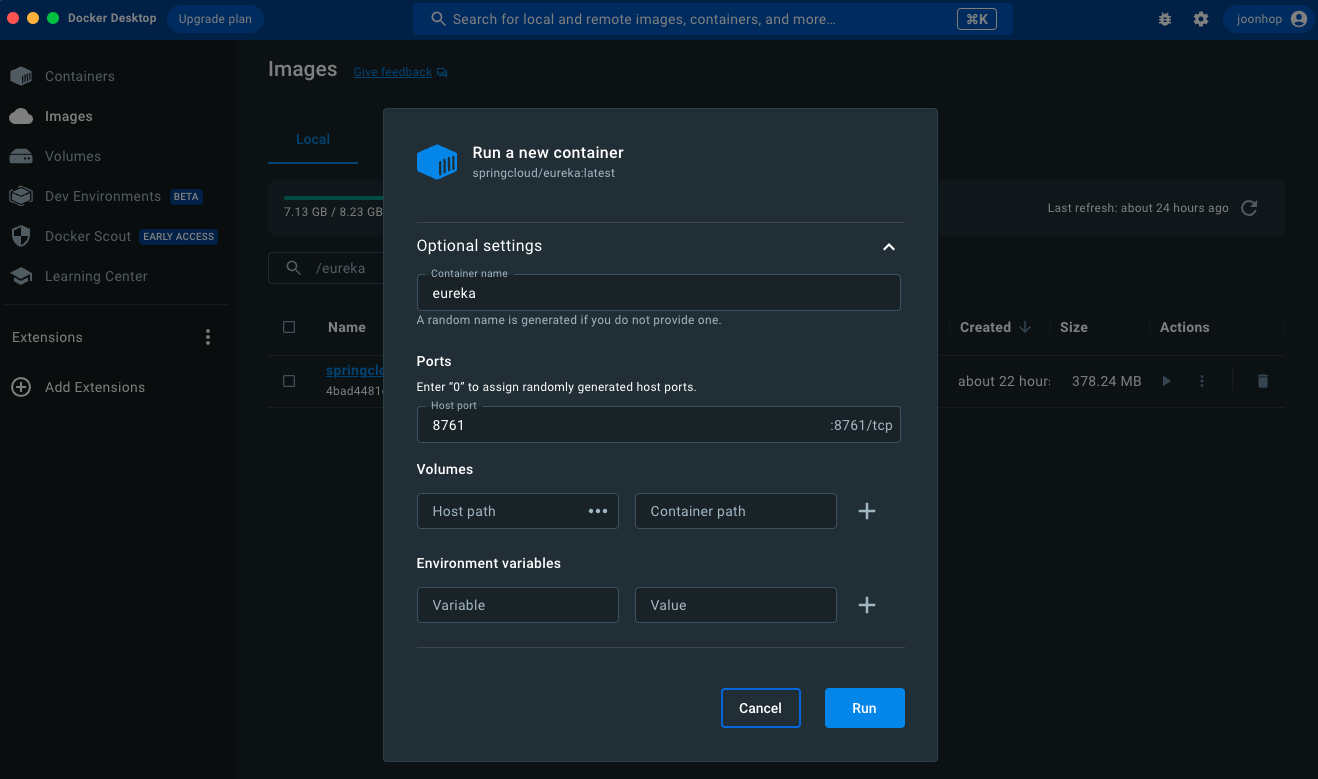Go to Volumes in the sidebar
The height and width of the screenshot is (779, 1318).
(x=73, y=156)
